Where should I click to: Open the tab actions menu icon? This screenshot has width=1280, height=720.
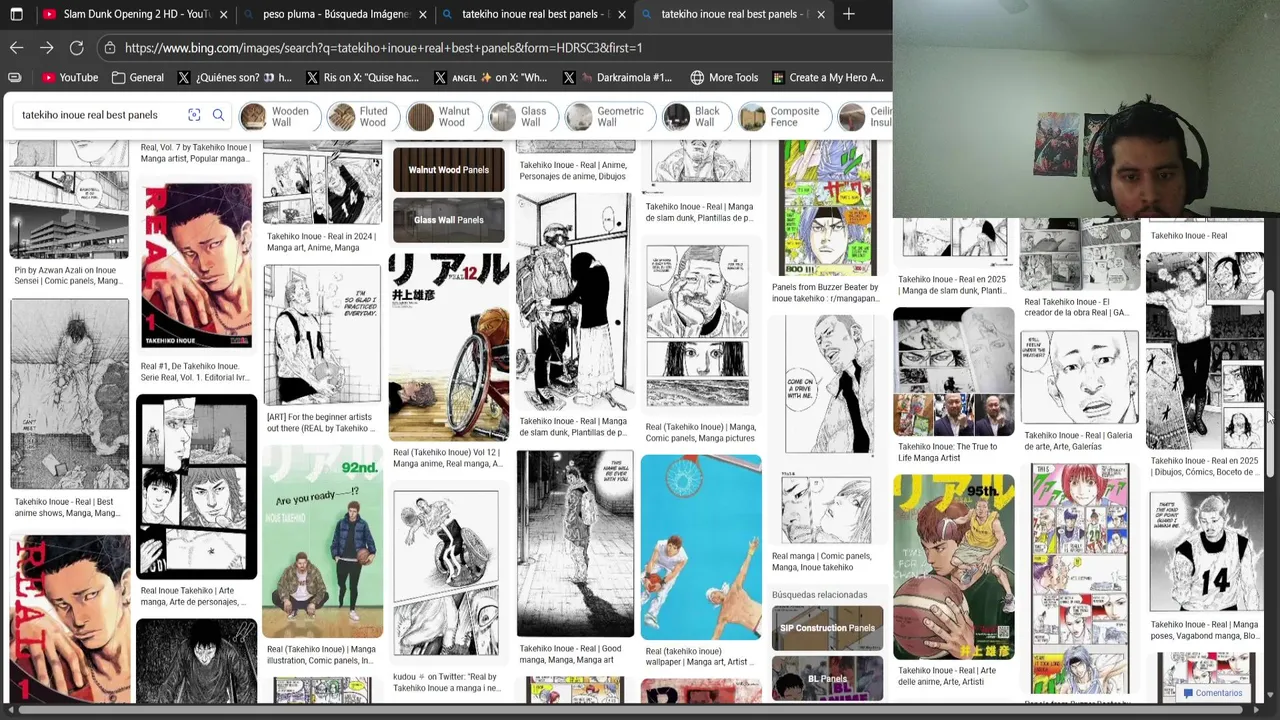point(16,14)
